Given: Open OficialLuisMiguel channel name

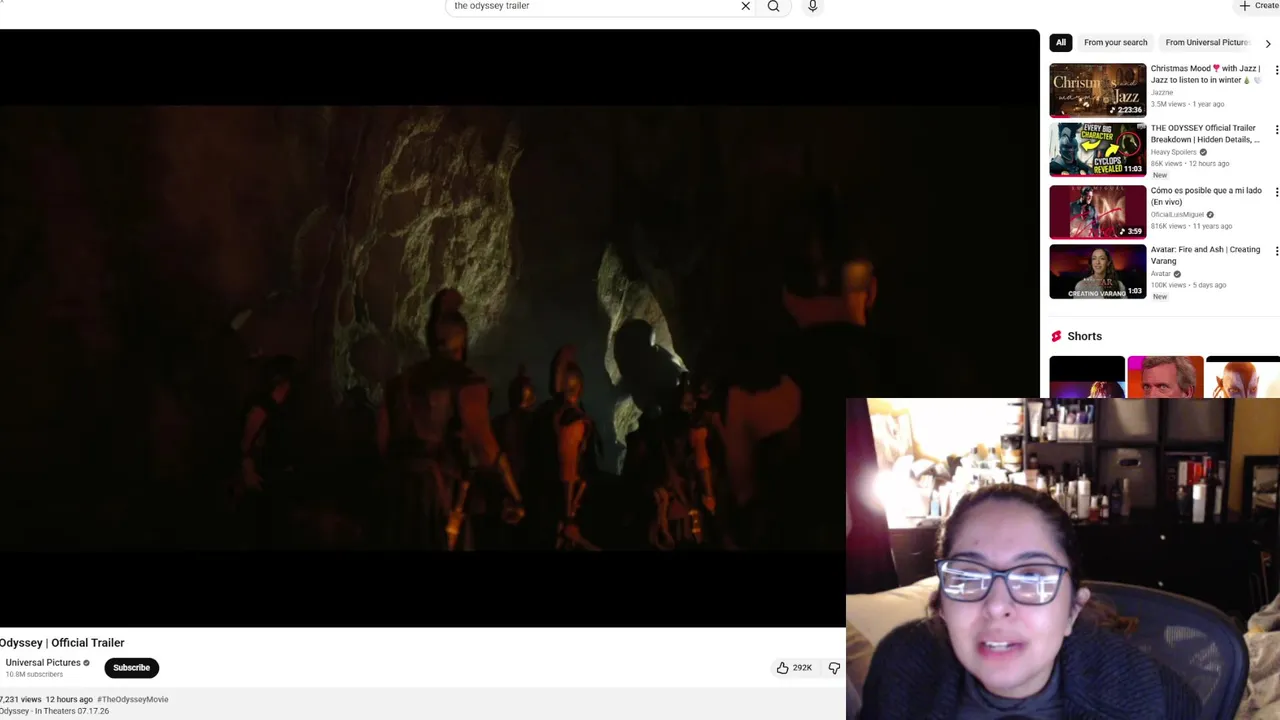Looking at the screenshot, I should [x=1177, y=215].
